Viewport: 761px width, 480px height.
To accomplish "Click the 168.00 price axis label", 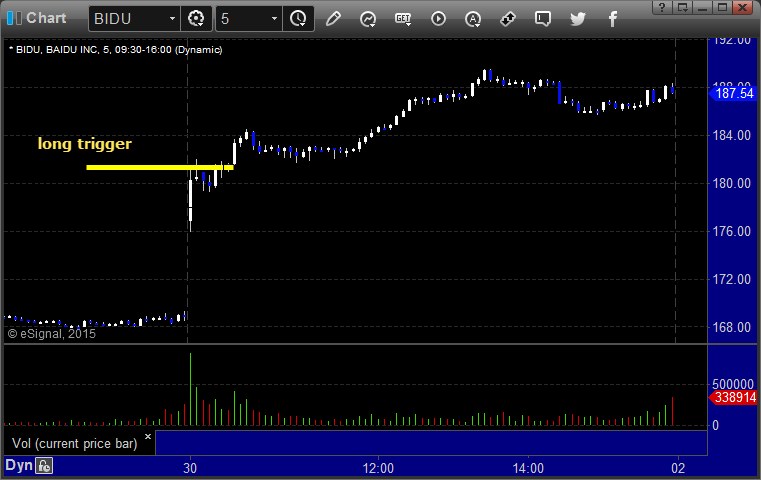I will (x=731, y=327).
